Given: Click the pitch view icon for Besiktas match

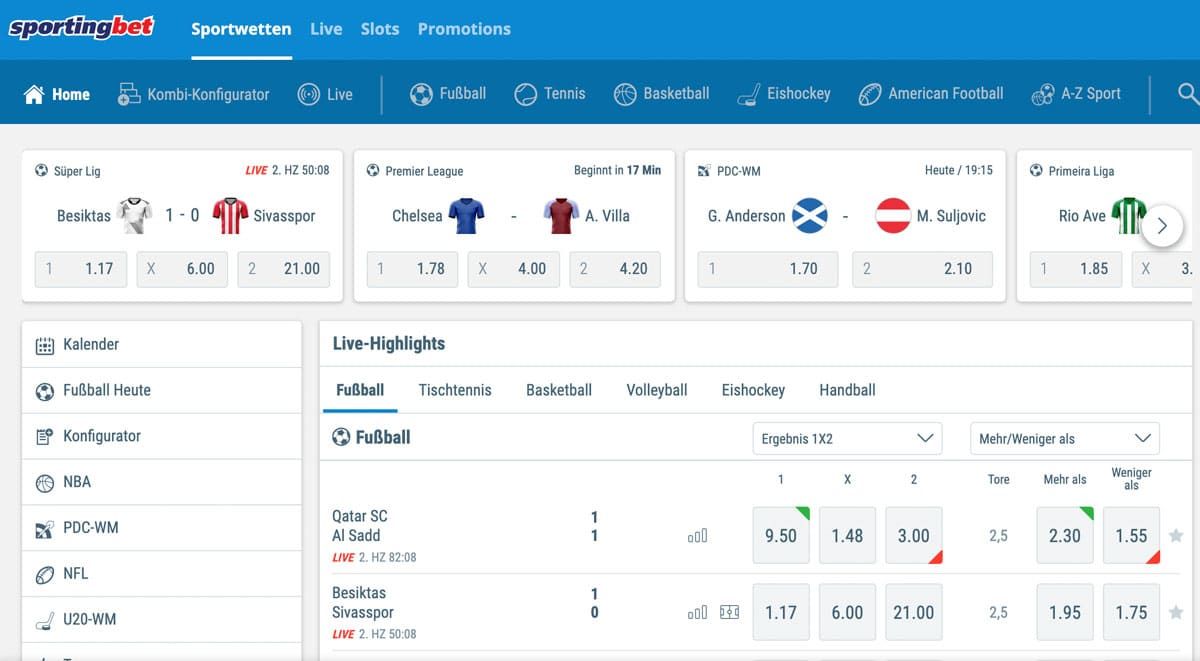Looking at the screenshot, I should 729,613.
